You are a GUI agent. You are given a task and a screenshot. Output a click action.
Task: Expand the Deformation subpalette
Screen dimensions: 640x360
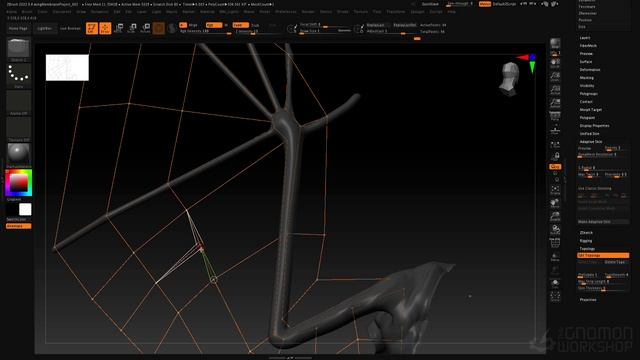590,70
